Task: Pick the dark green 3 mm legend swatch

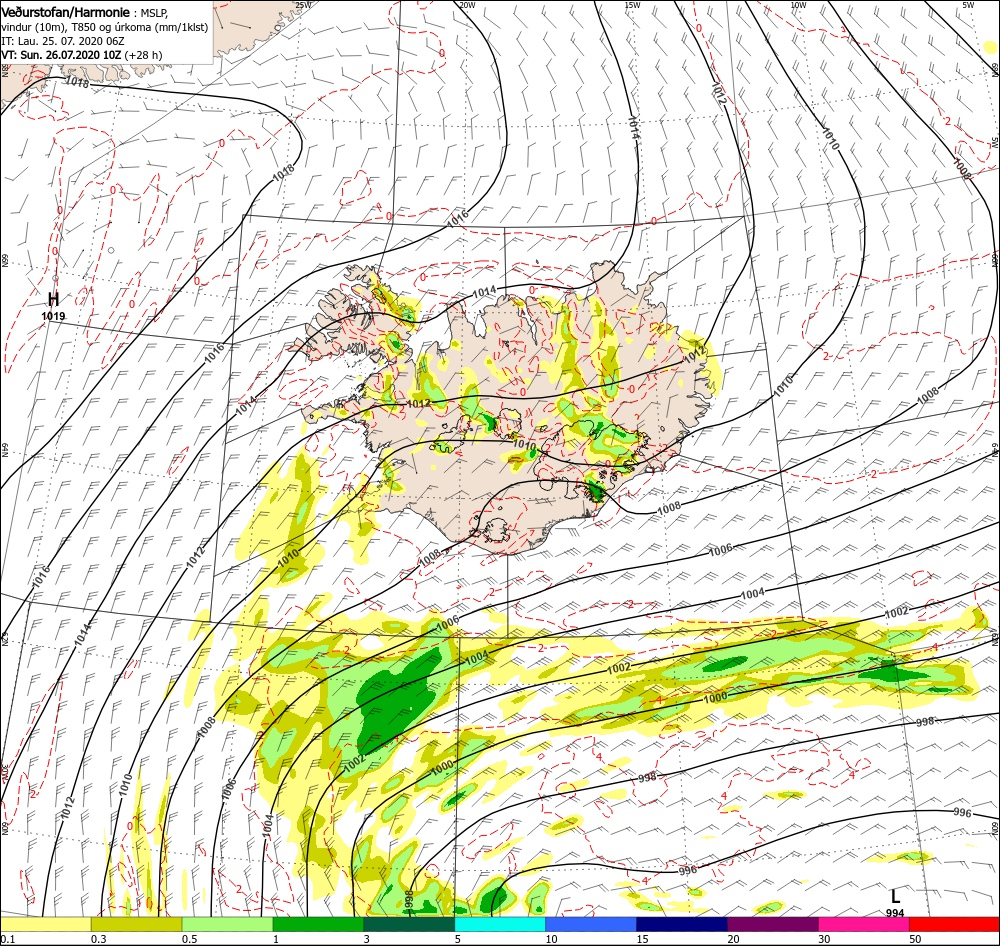Action: pyautogui.click(x=409, y=924)
